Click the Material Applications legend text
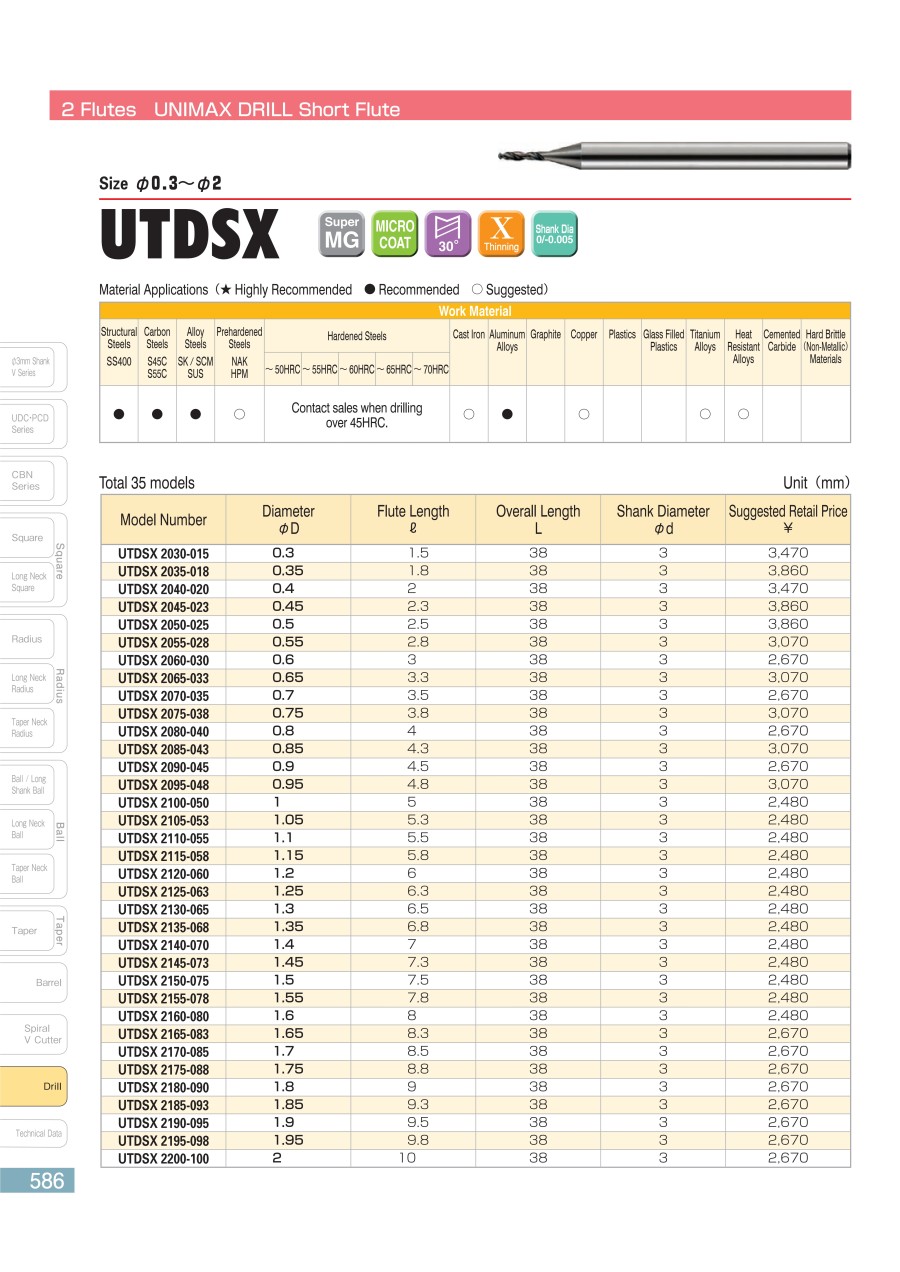This screenshot has width=900, height=1272. (324, 290)
